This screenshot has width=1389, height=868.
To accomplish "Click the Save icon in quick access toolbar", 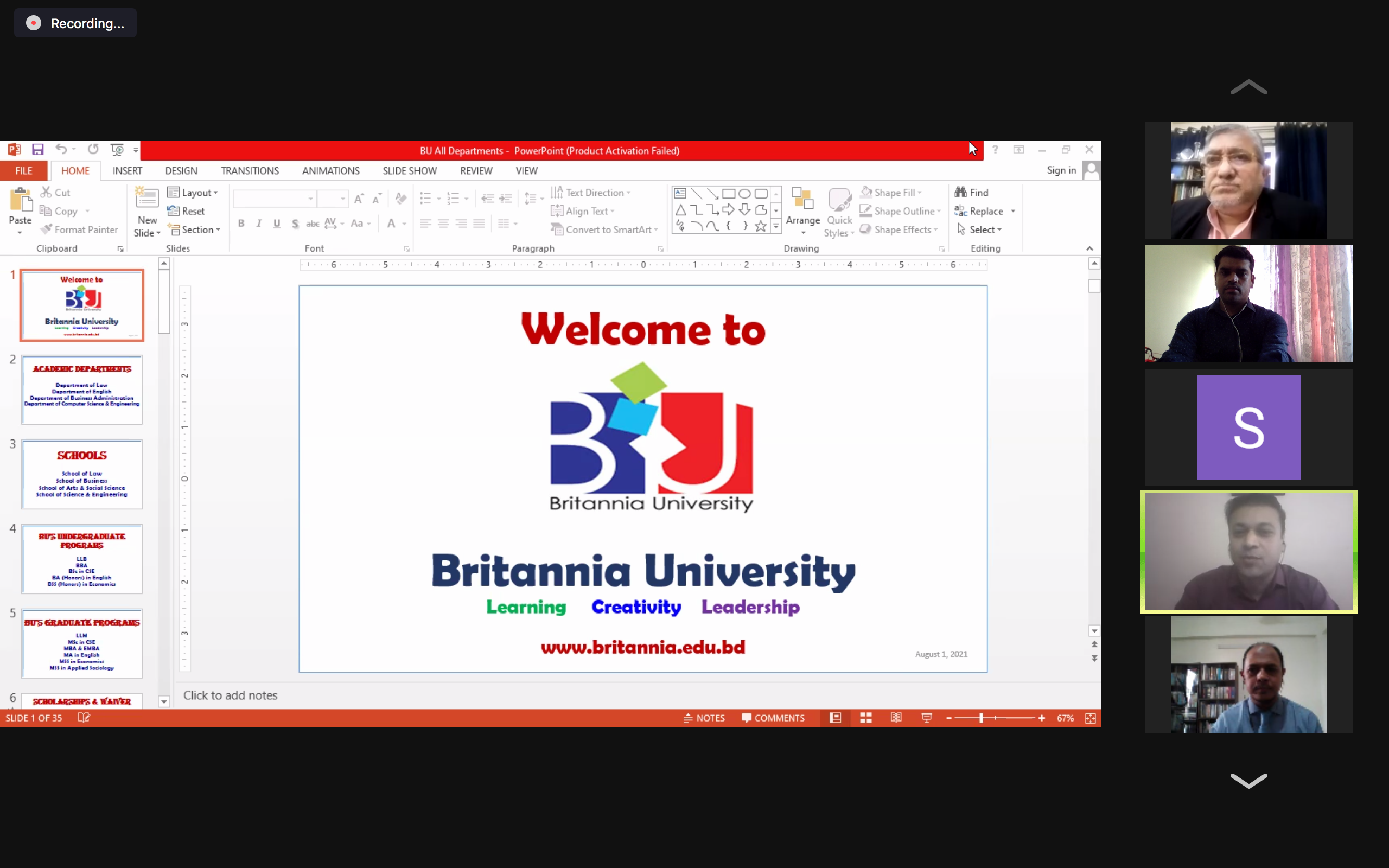I will [37, 150].
